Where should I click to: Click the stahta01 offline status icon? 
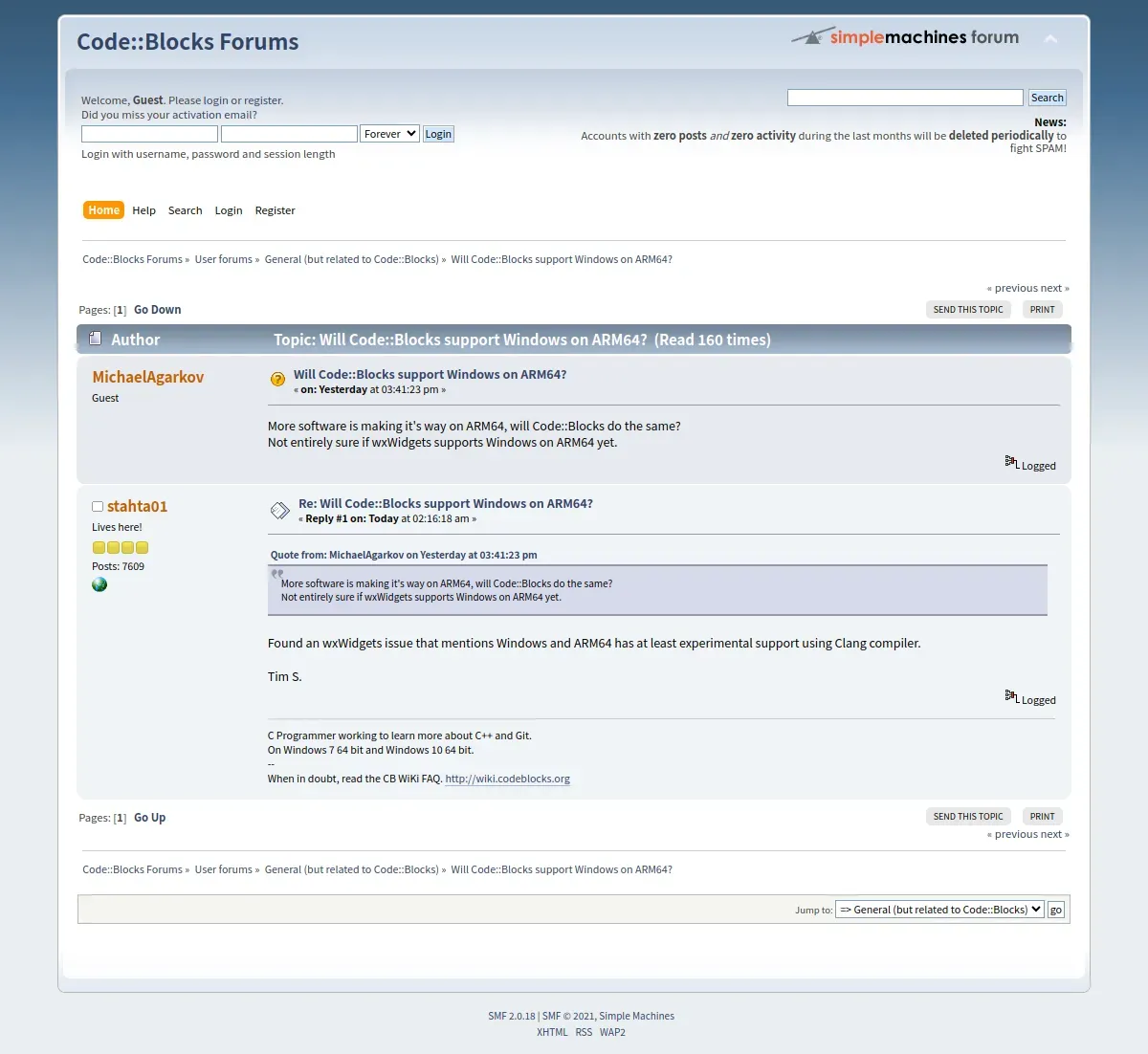(x=98, y=507)
